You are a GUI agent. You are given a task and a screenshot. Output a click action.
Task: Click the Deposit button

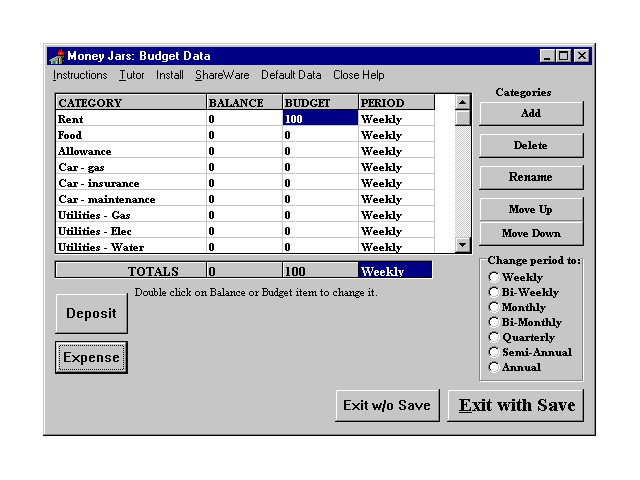(x=91, y=314)
